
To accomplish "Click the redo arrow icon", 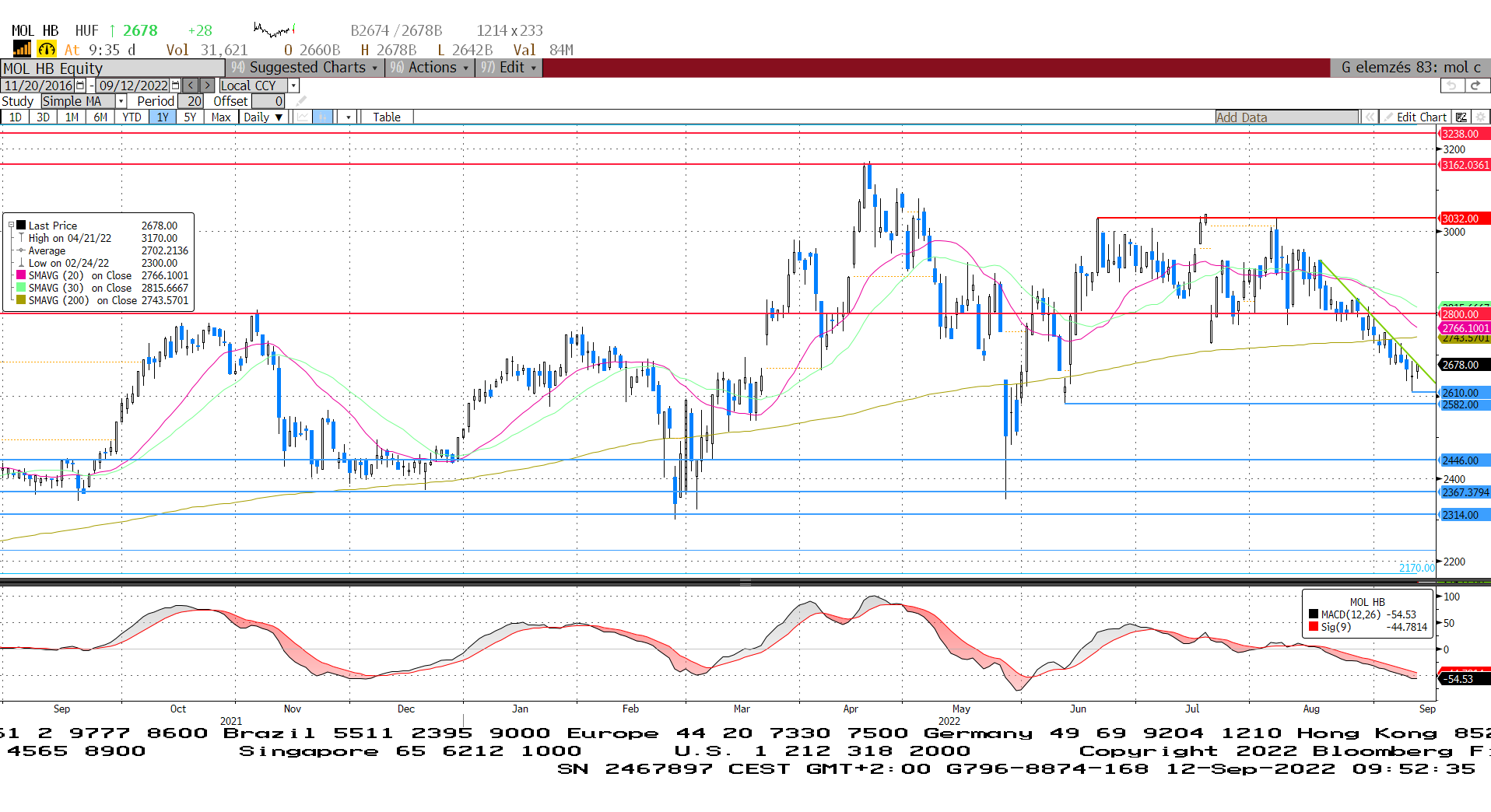I will click(x=1476, y=85).
